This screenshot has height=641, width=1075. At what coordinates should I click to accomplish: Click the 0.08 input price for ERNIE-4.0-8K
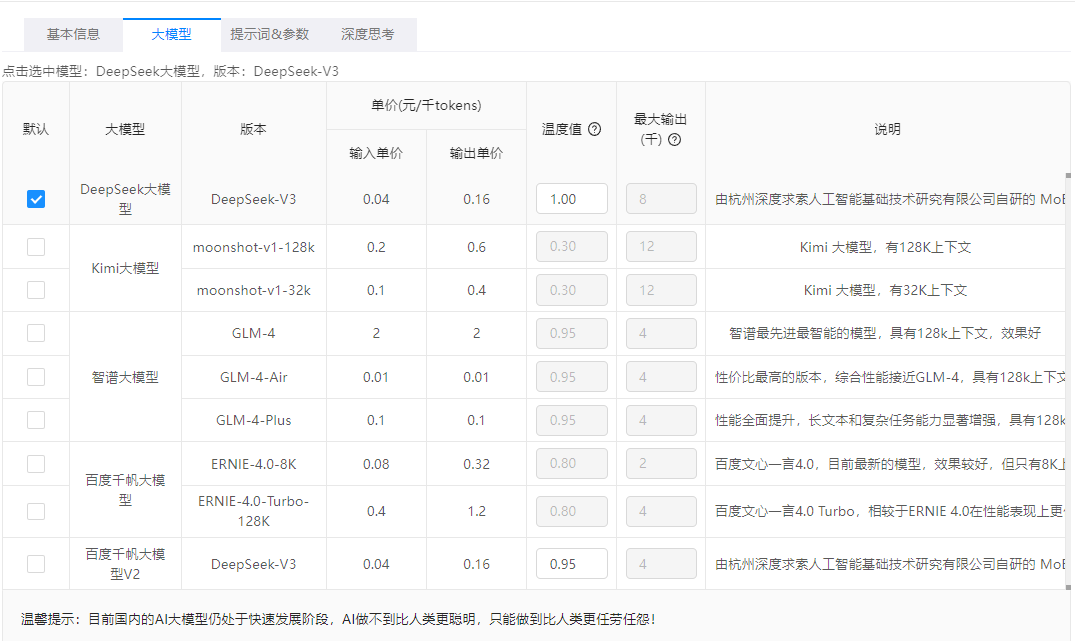(x=376, y=464)
